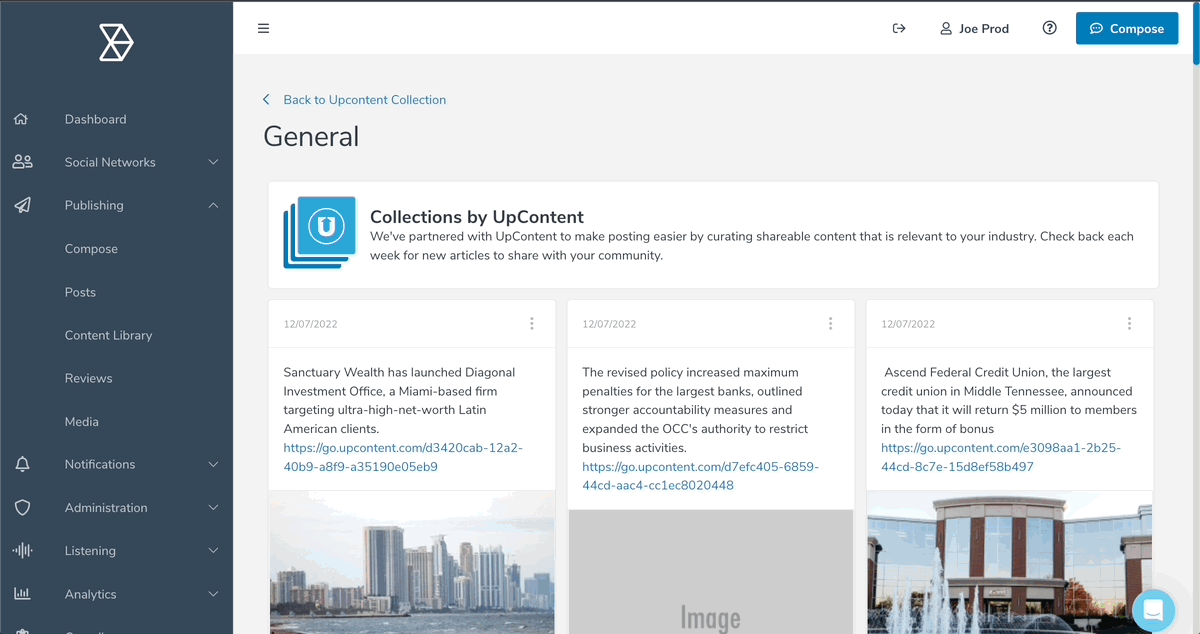
Task: Open the chat support bubble
Action: click(1153, 609)
